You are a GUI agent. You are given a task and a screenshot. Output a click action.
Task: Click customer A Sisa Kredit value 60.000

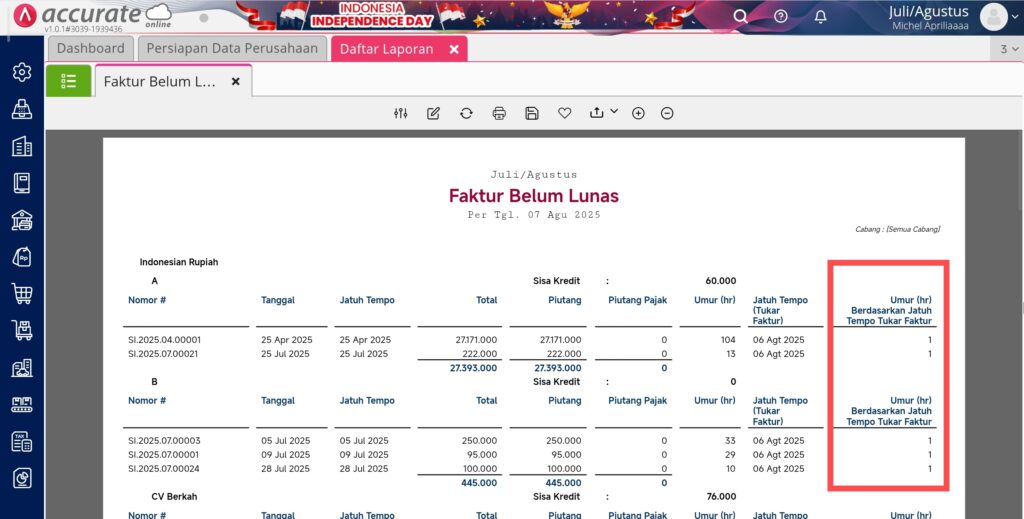(x=720, y=281)
